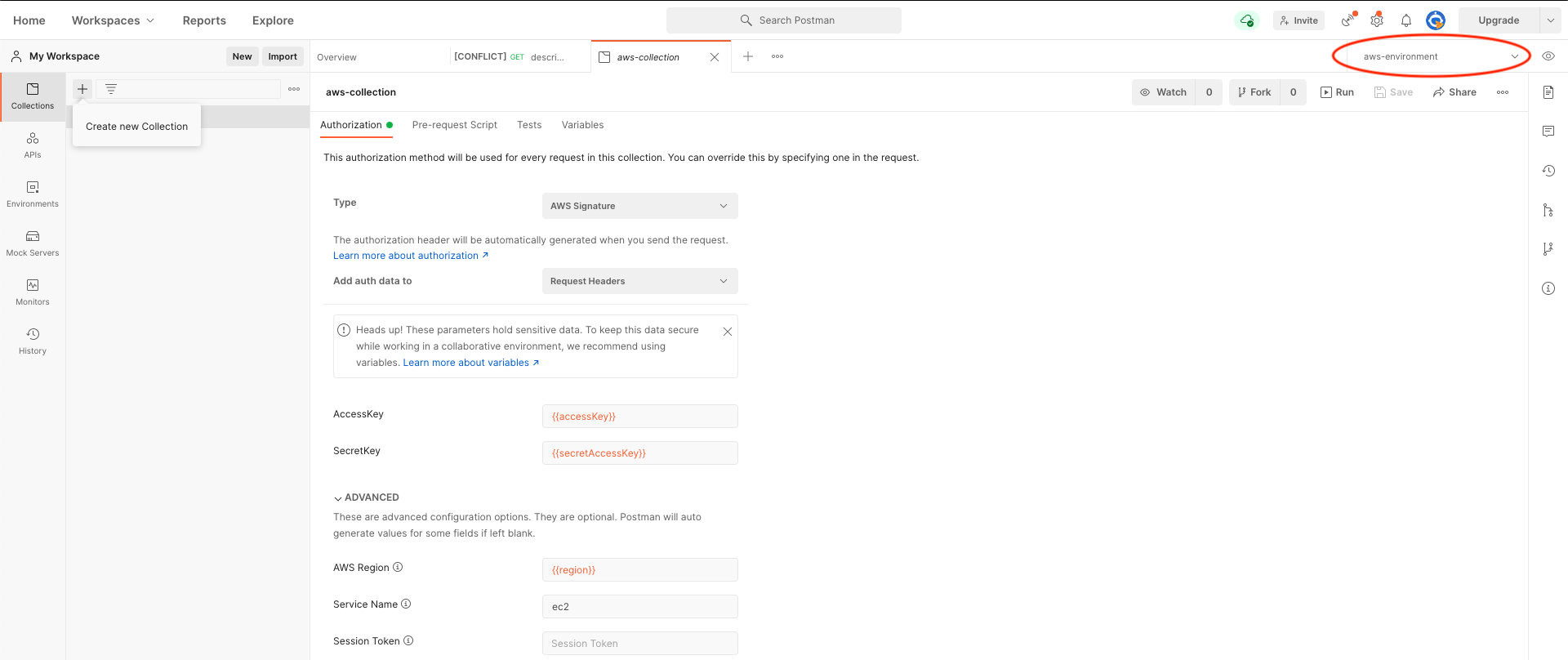Open Learn more about authorization link
This screenshot has height=660, width=1568.
click(x=411, y=256)
